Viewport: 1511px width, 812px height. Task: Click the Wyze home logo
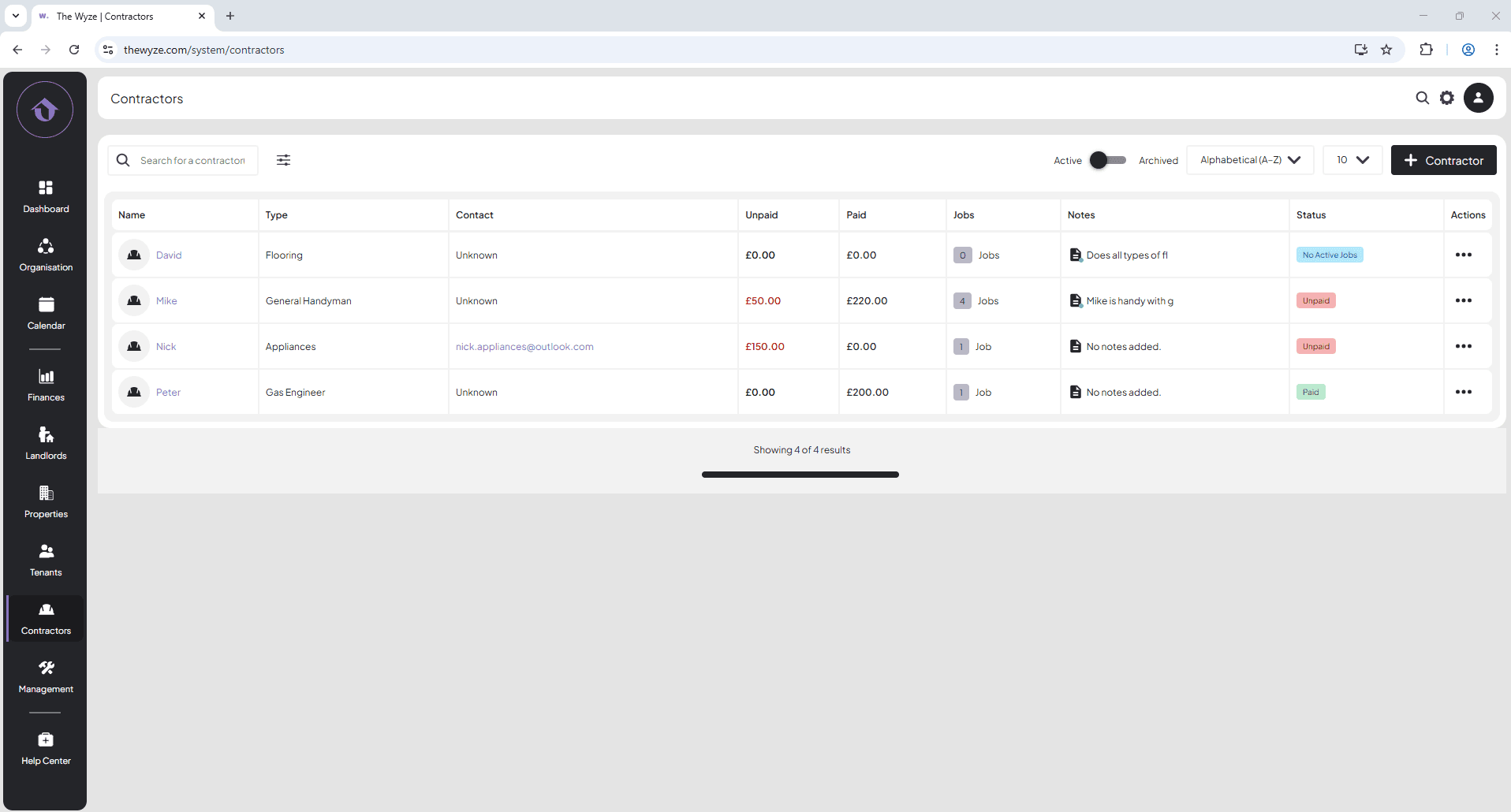(45, 110)
